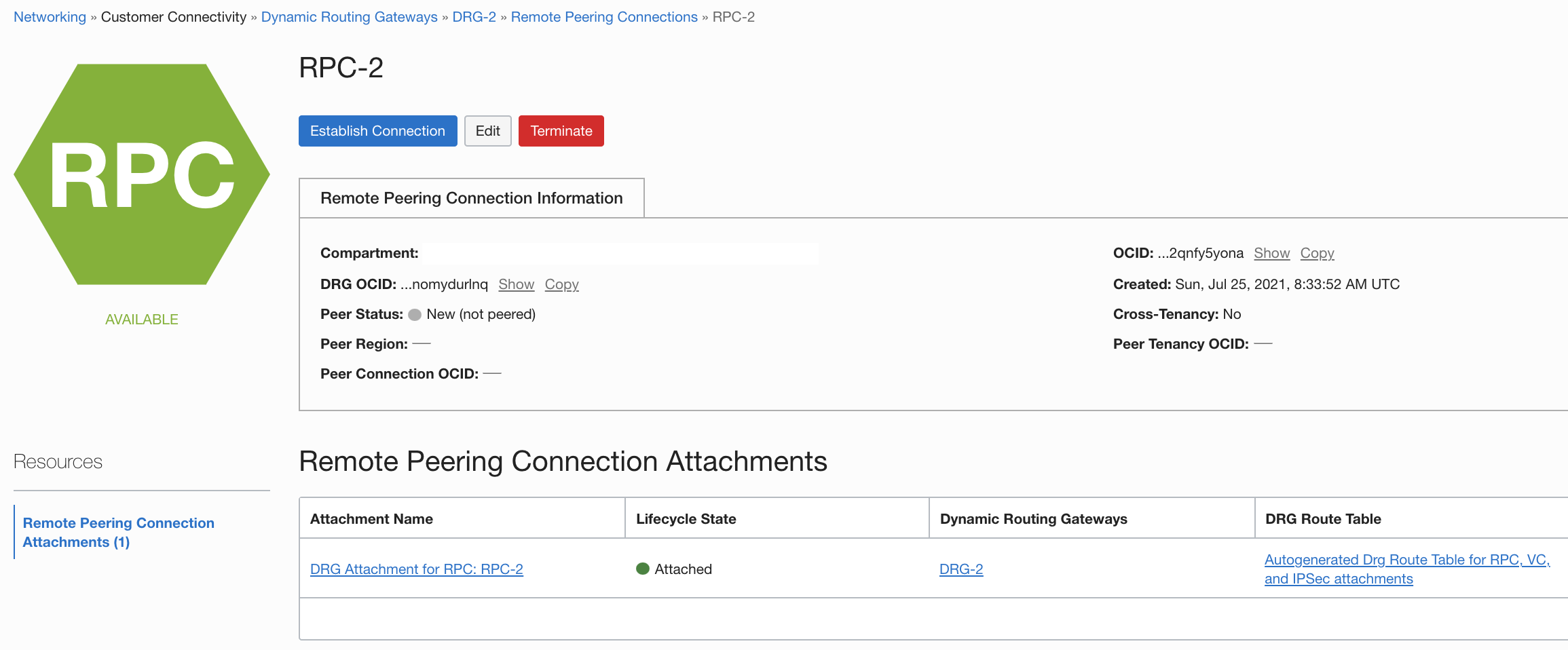This screenshot has height=650, width=1568.
Task: Open Remote Peering Connections breadcrumb link
Action: tap(603, 16)
